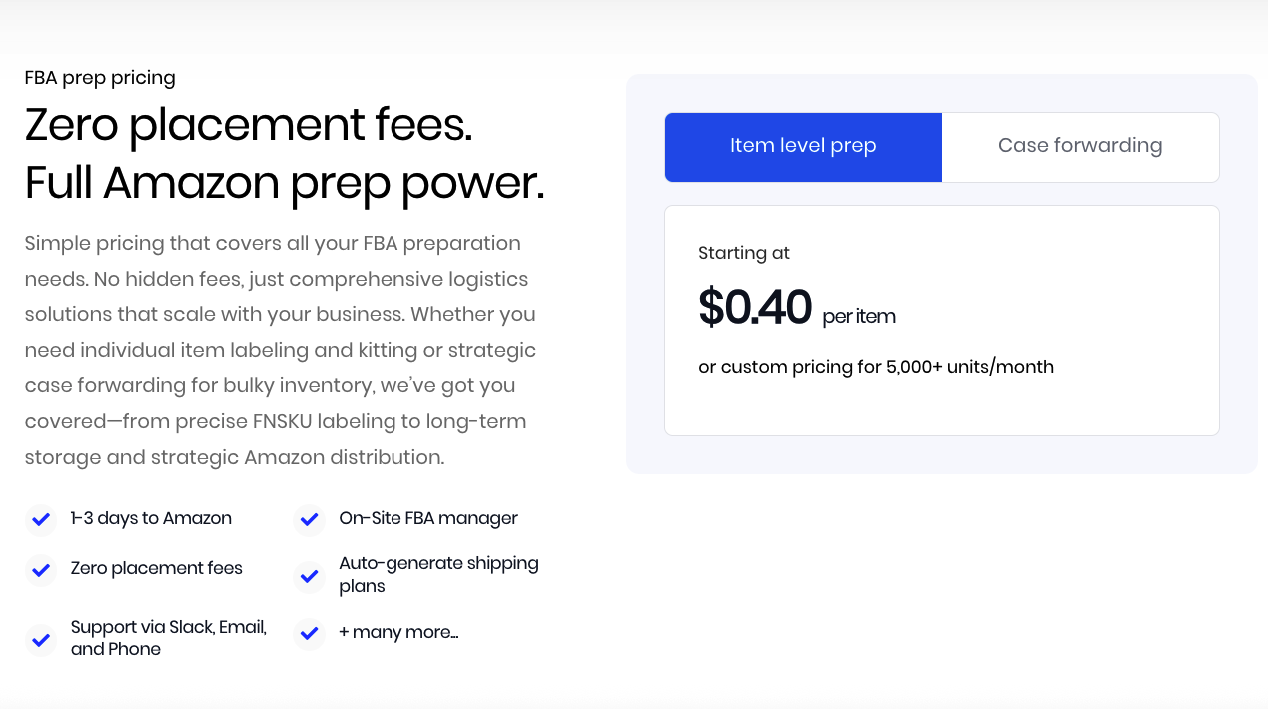This screenshot has height=709, width=1268.
Task: Click checkmark icon beside Auto-generate shipping plans
Action: (x=309, y=576)
